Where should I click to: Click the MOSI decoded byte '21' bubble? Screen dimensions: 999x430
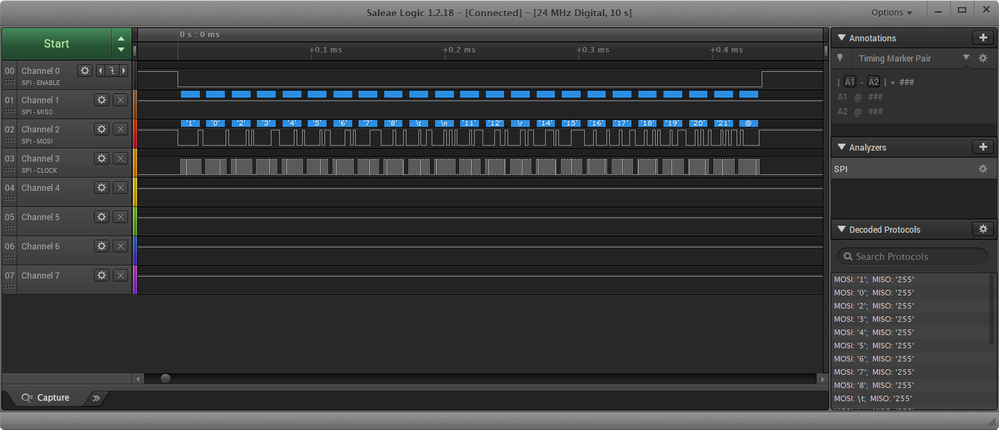pyautogui.click(x=723, y=123)
